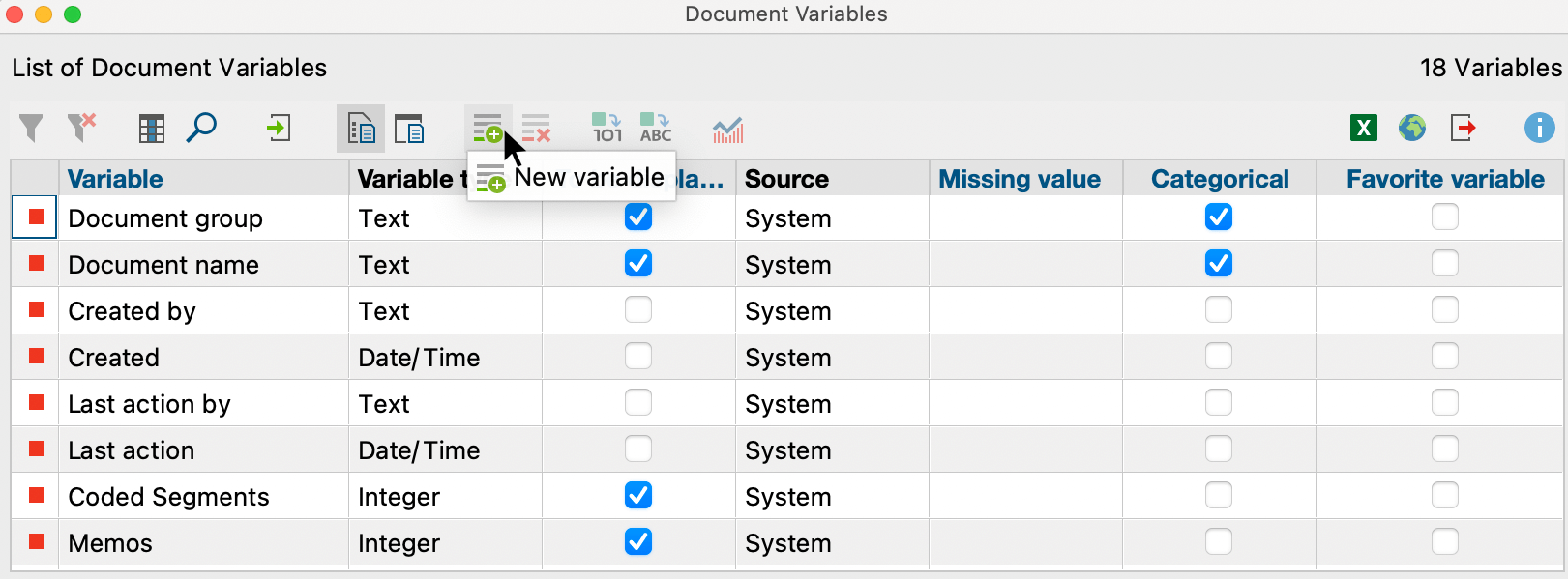Reset all filters with the funnel-X icon
This screenshot has width=1568, height=579.
(x=81, y=128)
